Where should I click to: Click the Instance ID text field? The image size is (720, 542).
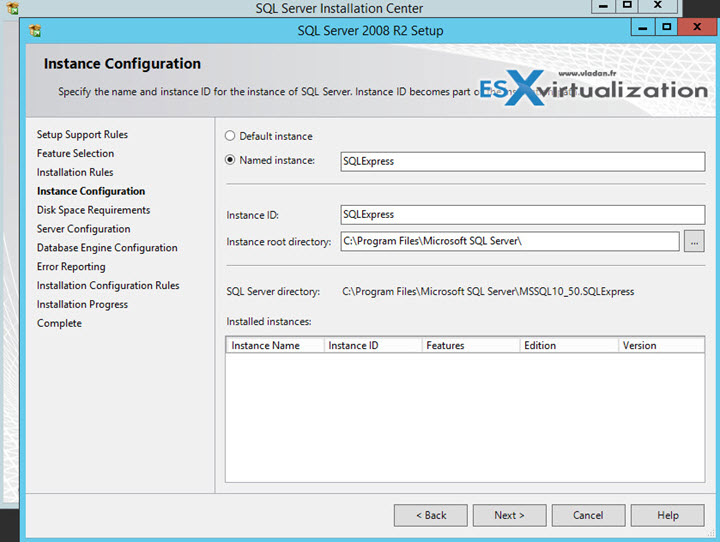point(523,215)
